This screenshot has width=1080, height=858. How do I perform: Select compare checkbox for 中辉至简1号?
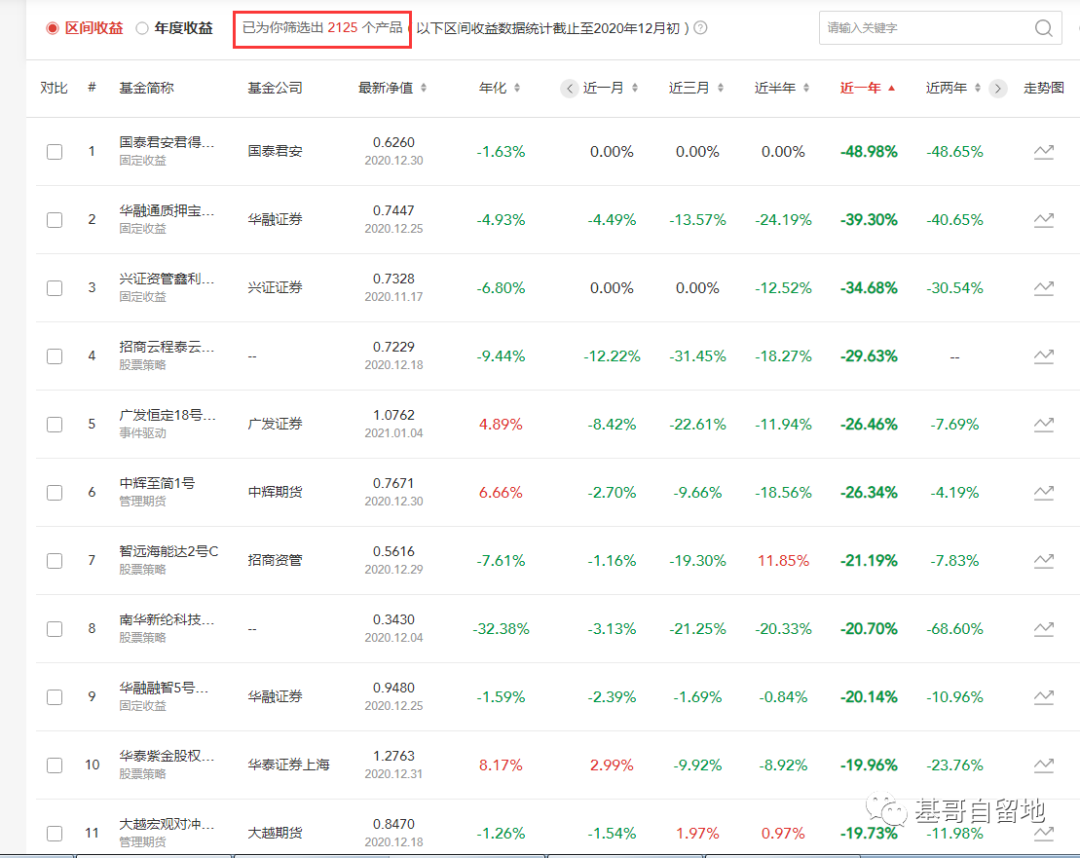(x=54, y=492)
